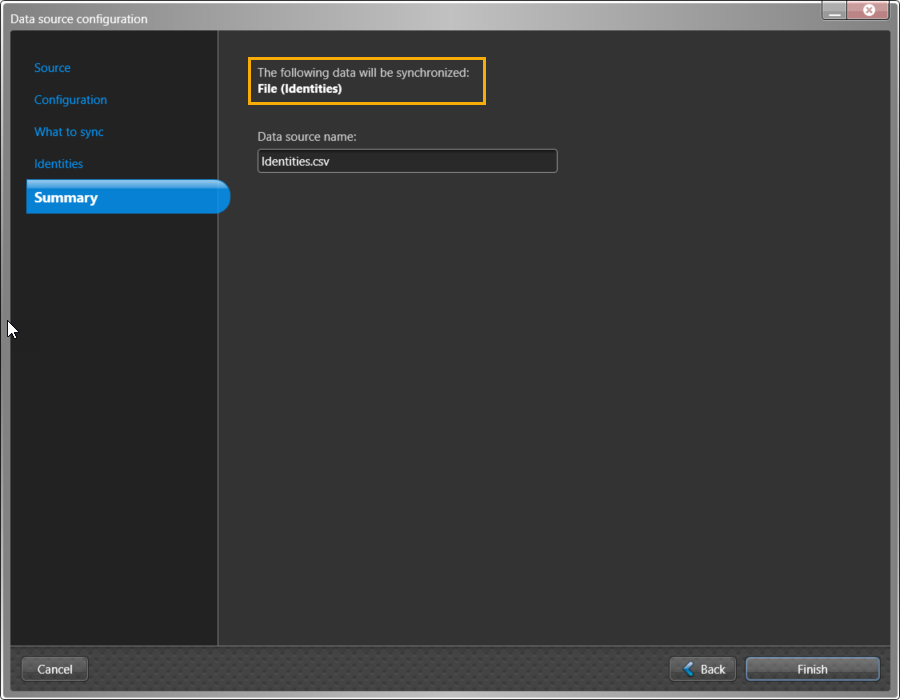
Task: Click the Back button
Action: click(x=702, y=669)
